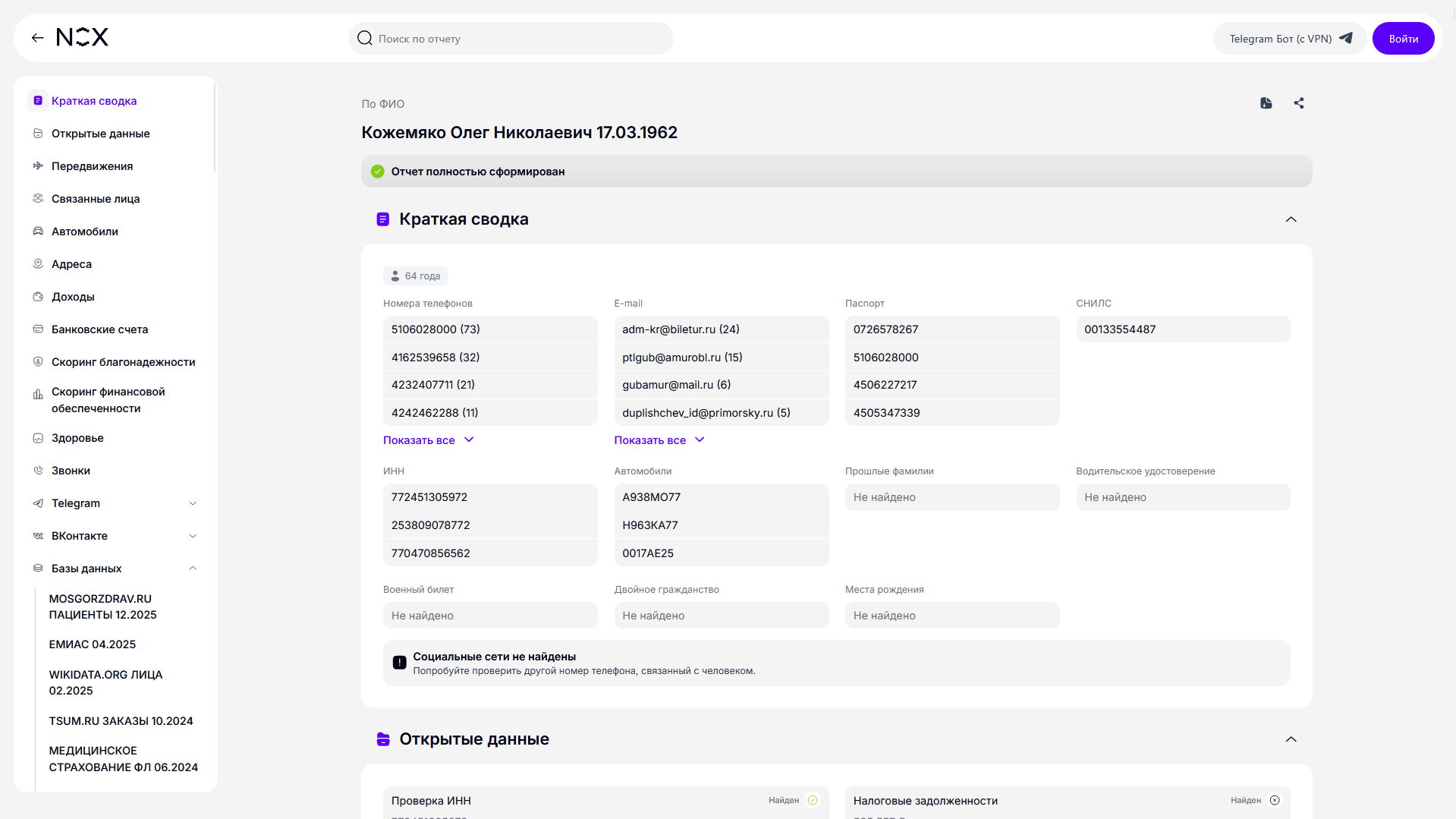Expand the Telegram sidebar submenu

[193, 503]
